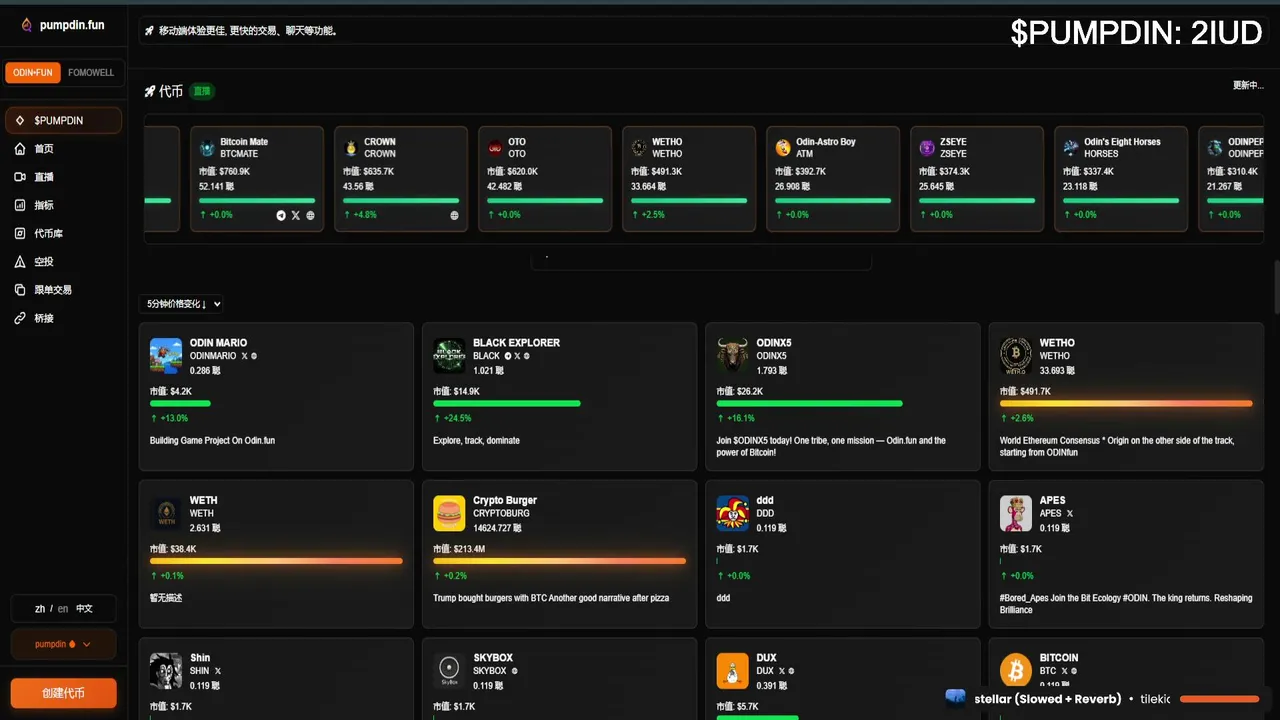Switch to the FOMOWELL tab
The width and height of the screenshot is (1280, 720).
[91, 73]
